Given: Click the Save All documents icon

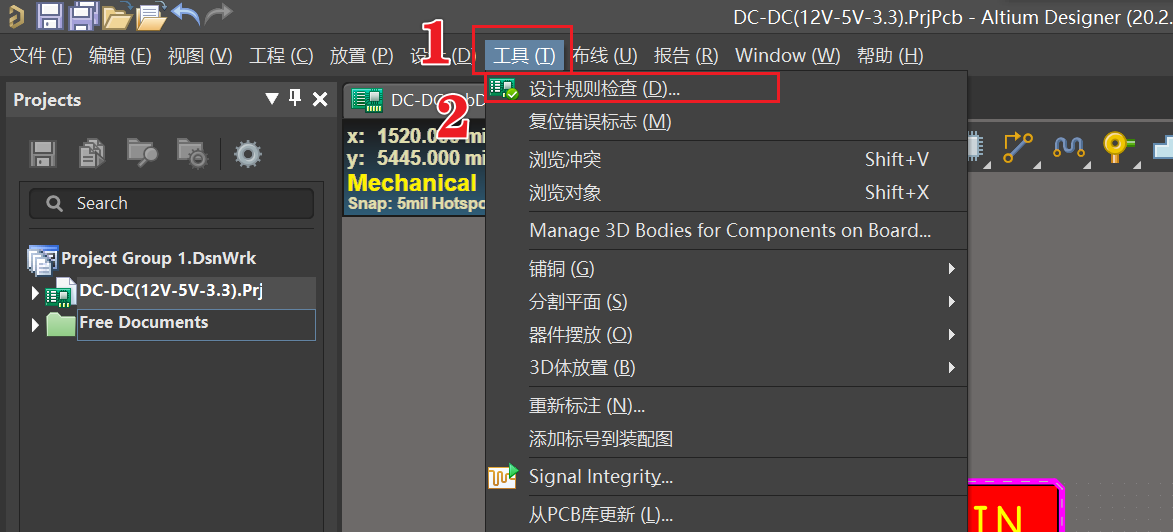Looking at the screenshot, I should point(84,15).
